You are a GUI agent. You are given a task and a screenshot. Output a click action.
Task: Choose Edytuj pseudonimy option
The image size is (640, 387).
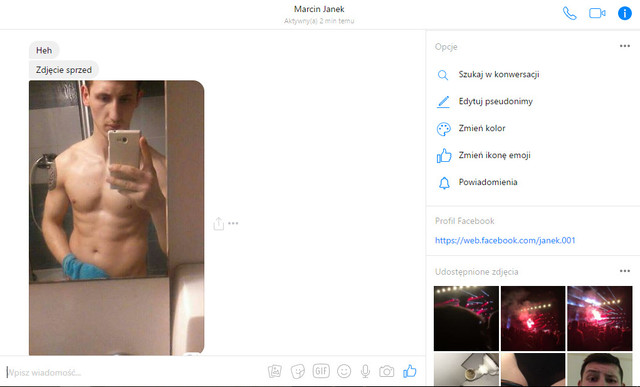496,101
